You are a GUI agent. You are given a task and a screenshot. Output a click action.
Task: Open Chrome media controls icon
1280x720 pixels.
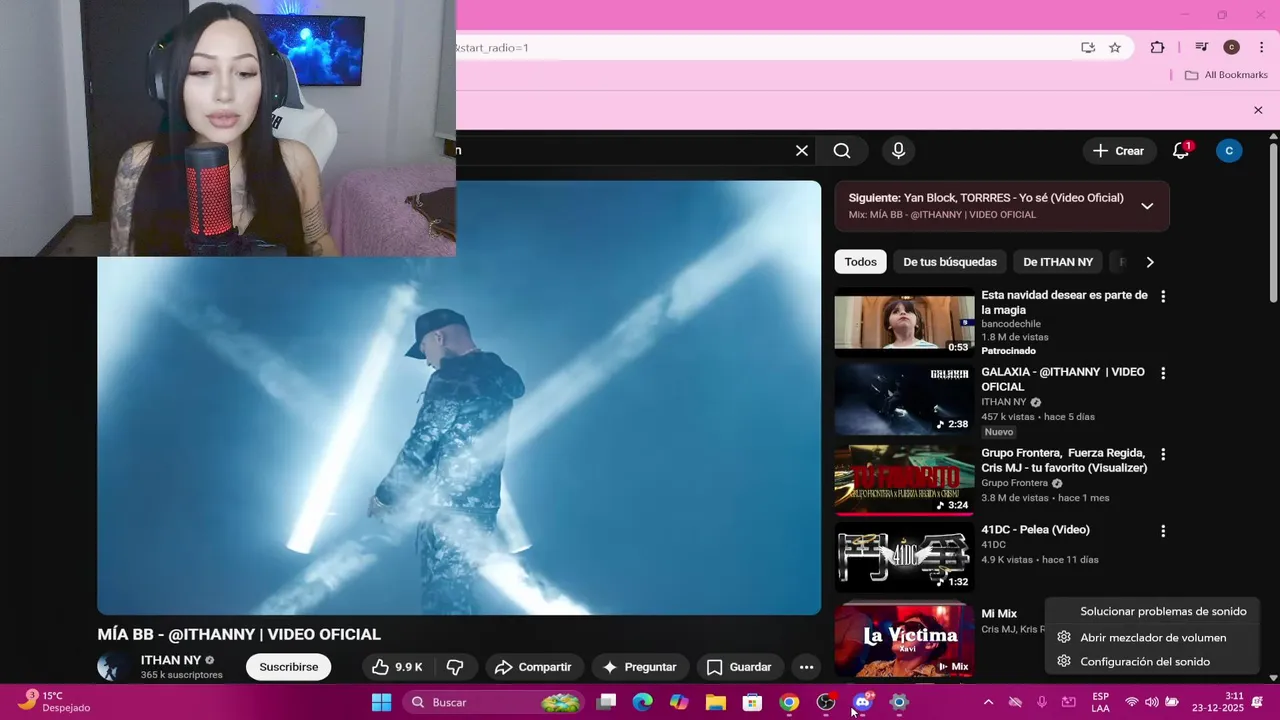(1202, 47)
